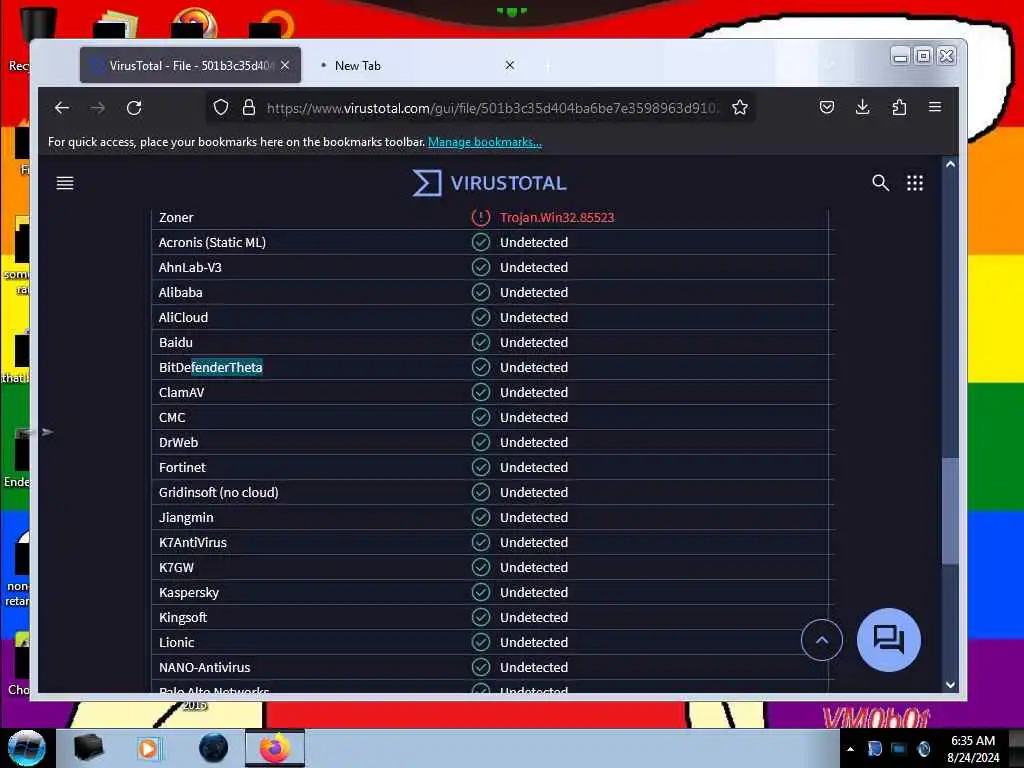Viewport: 1024px width, 768px height.
Task: Select the NANO-Antivirus engine name
Action: (204, 667)
